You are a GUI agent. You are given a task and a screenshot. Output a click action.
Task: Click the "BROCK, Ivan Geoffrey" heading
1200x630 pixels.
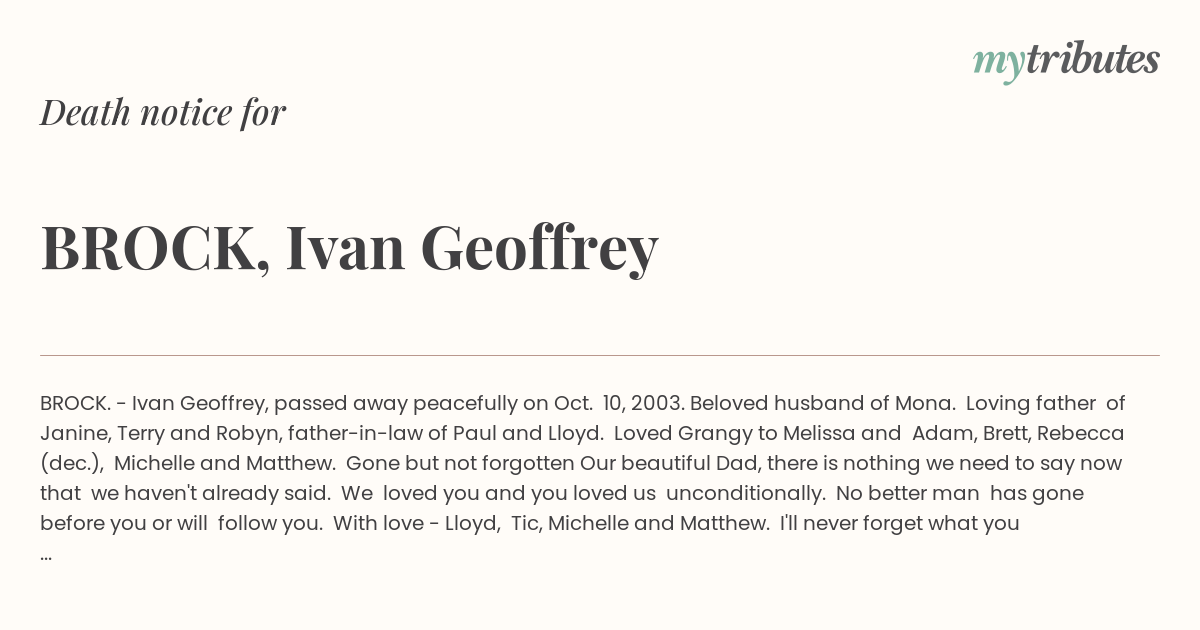[x=349, y=248]
